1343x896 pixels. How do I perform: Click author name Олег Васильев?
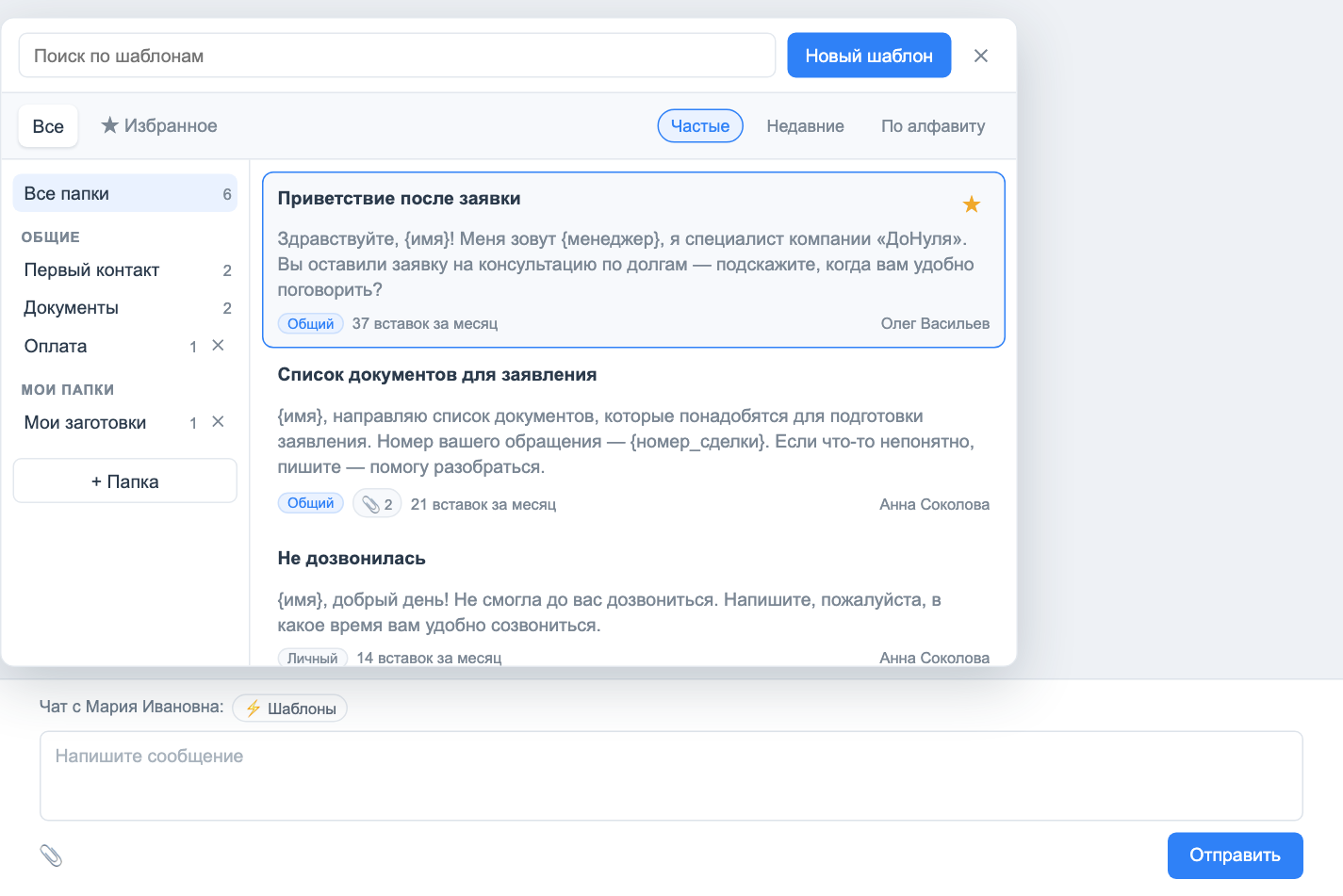[x=935, y=323]
